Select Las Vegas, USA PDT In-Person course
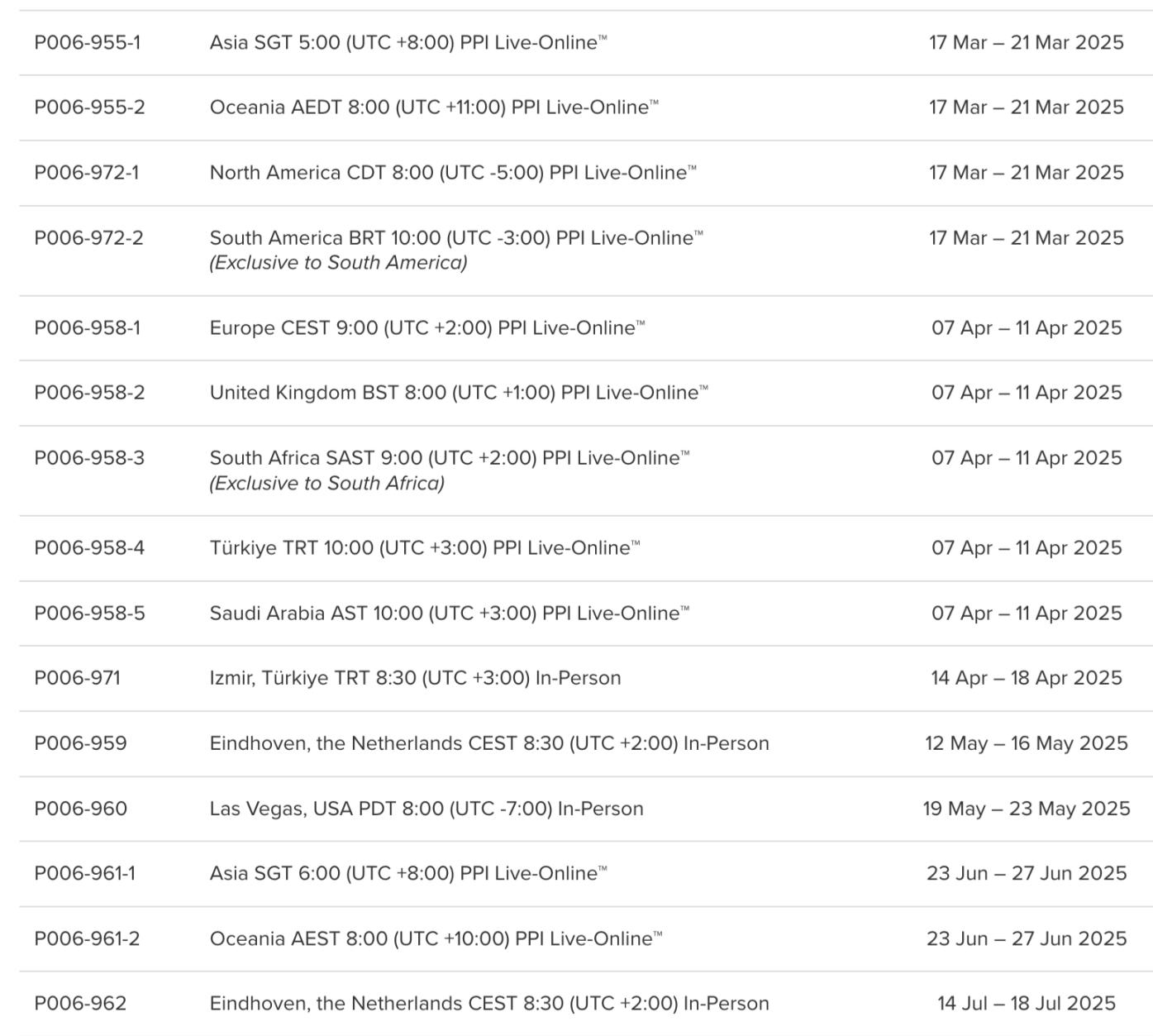1153x1036 pixels. click(426, 809)
